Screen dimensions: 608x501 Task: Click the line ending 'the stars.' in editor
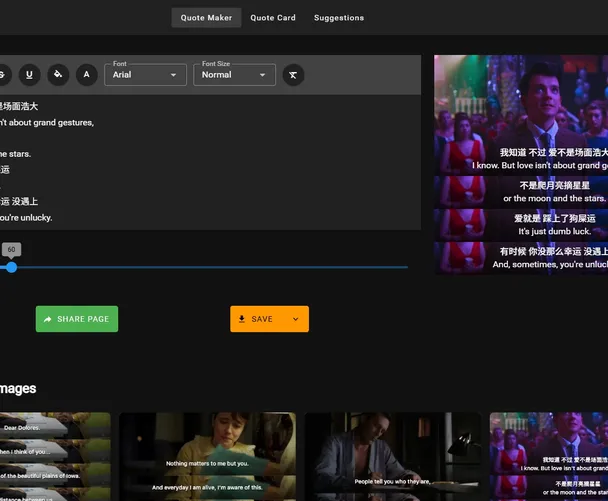click(16, 154)
